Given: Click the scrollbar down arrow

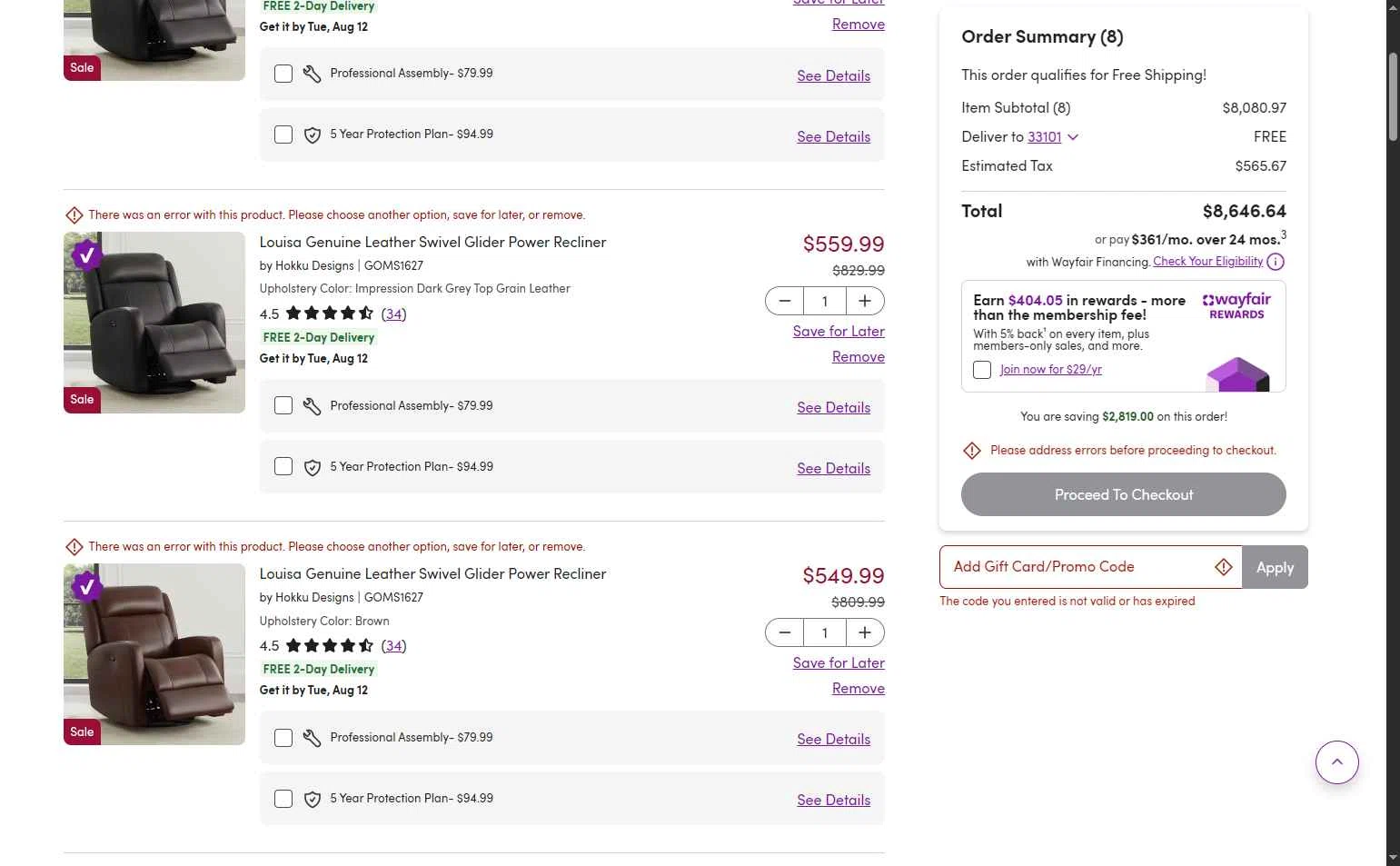Looking at the screenshot, I should (1393, 858).
